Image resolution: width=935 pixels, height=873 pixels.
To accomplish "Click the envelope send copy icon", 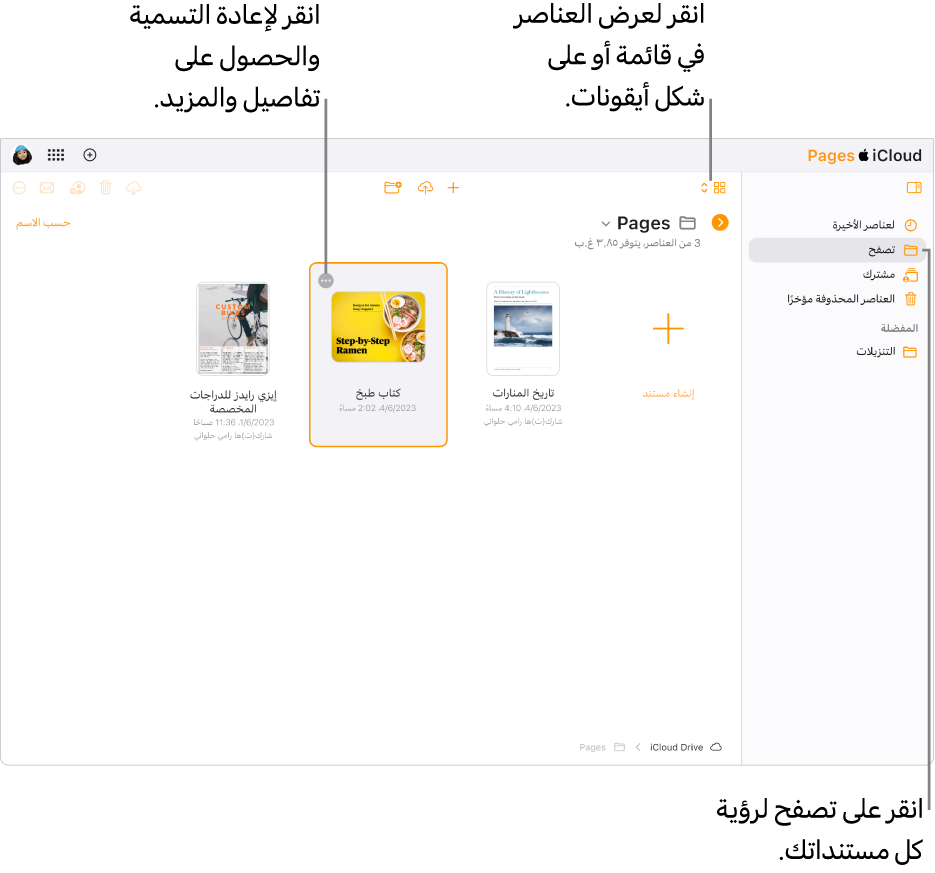I will tap(47, 188).
